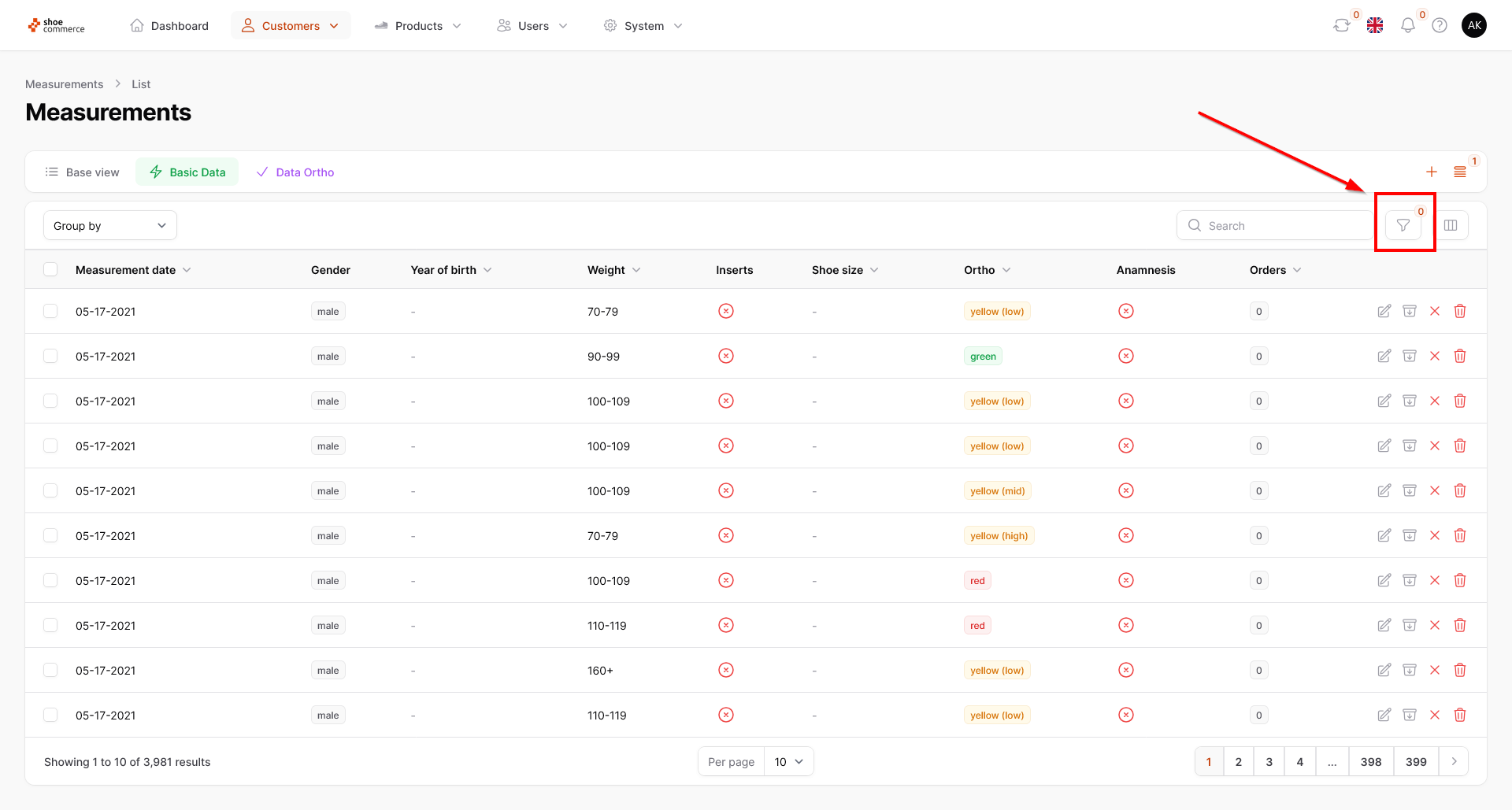Click into the Search field
This screenshot has width=1512, height=810.
[1276, 226]
